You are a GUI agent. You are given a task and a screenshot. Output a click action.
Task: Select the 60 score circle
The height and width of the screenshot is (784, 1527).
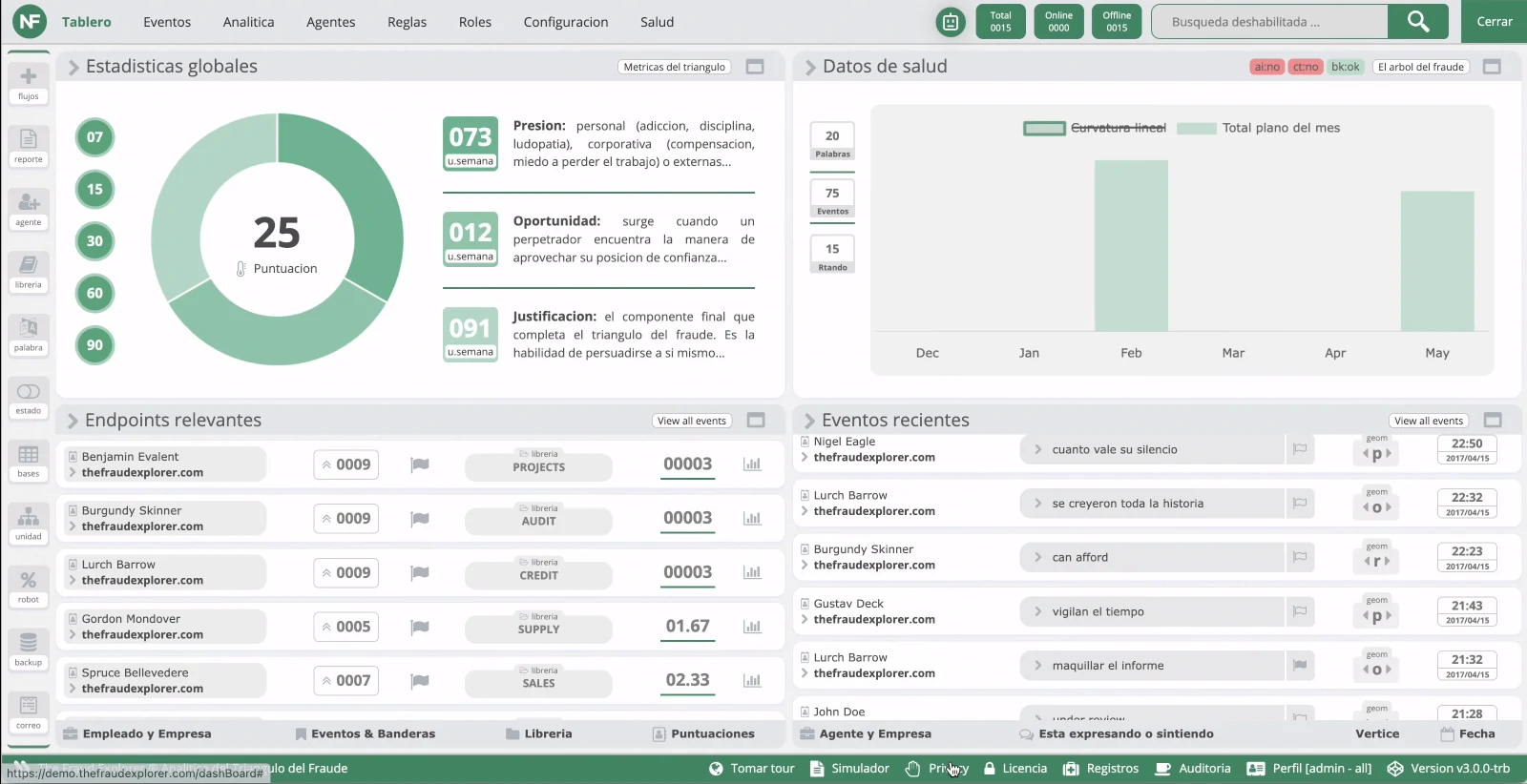(x=94, y=293)
